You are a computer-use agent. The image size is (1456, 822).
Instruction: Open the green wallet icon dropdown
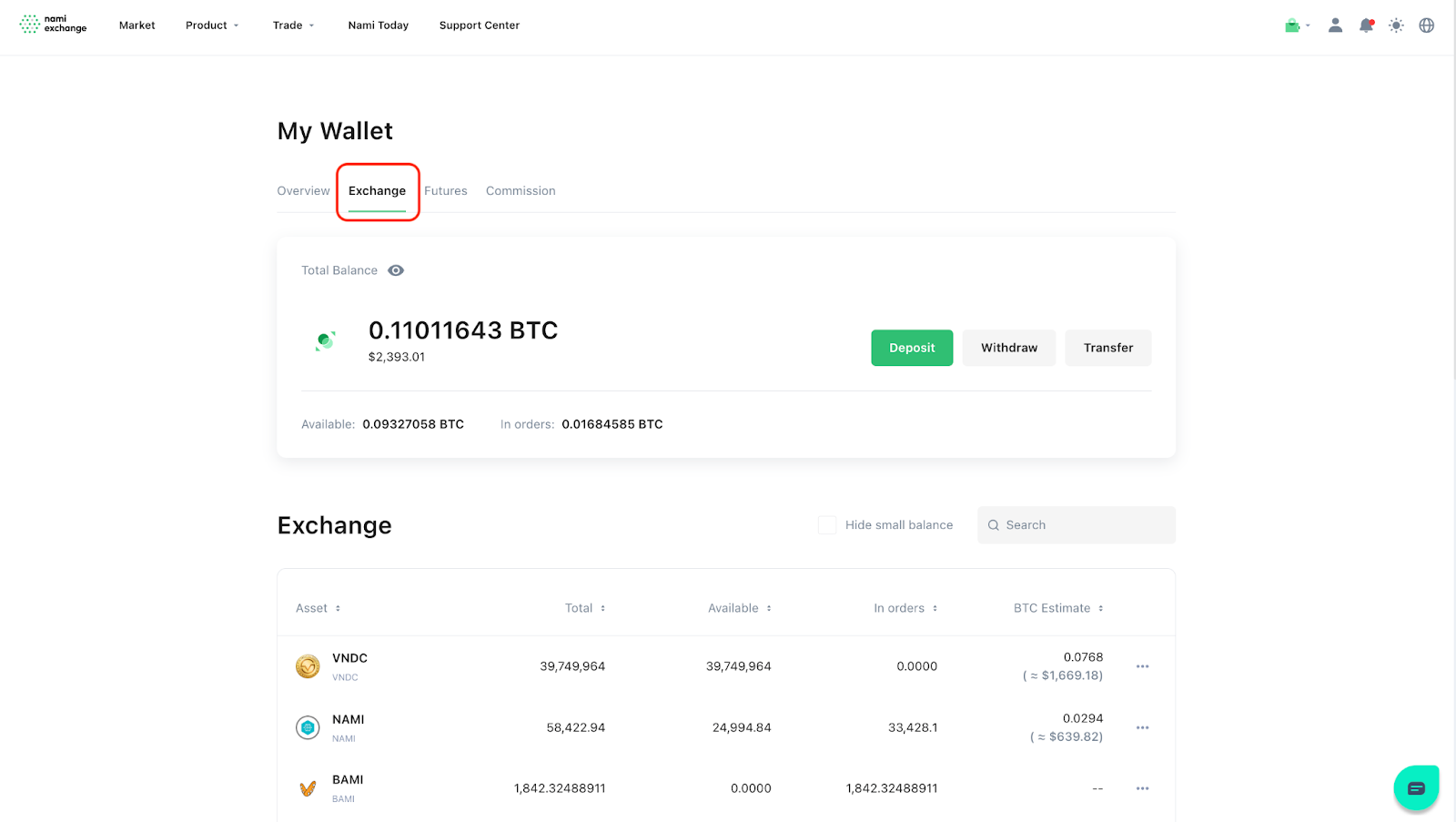1297,25
